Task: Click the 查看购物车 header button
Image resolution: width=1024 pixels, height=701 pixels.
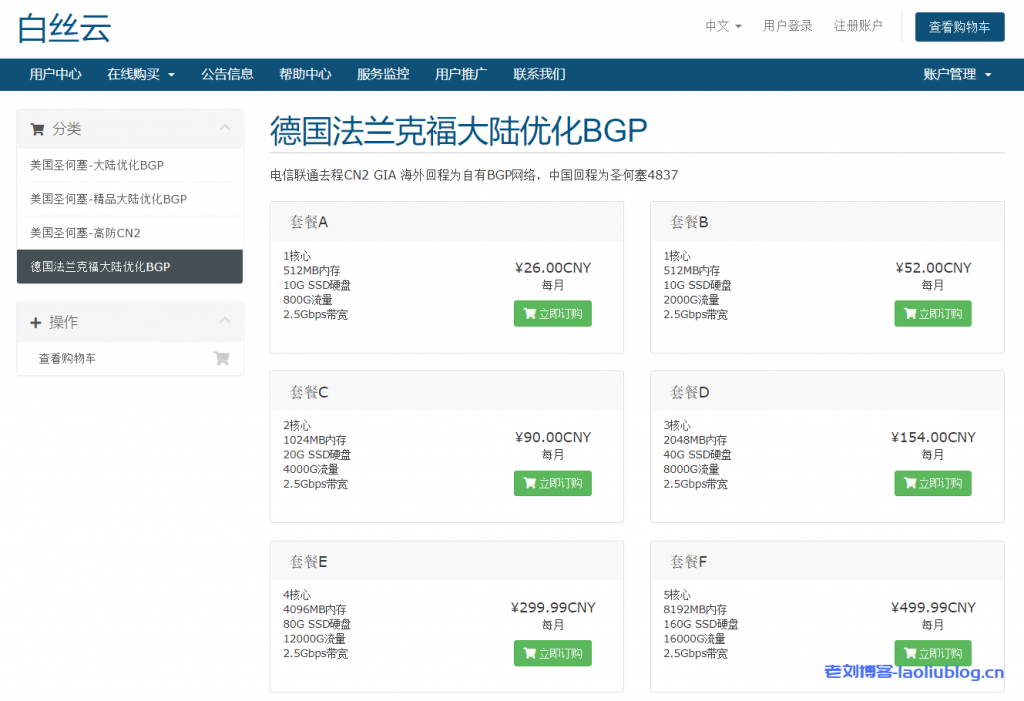Action: (x=959, y=27)
